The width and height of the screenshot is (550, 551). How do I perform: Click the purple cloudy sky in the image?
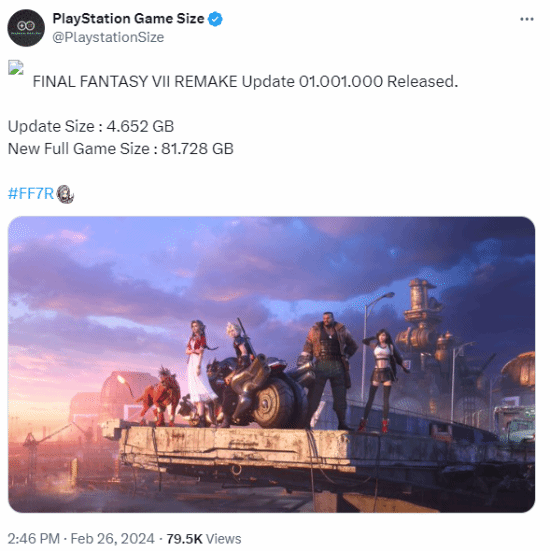click(x=225, y=267)
